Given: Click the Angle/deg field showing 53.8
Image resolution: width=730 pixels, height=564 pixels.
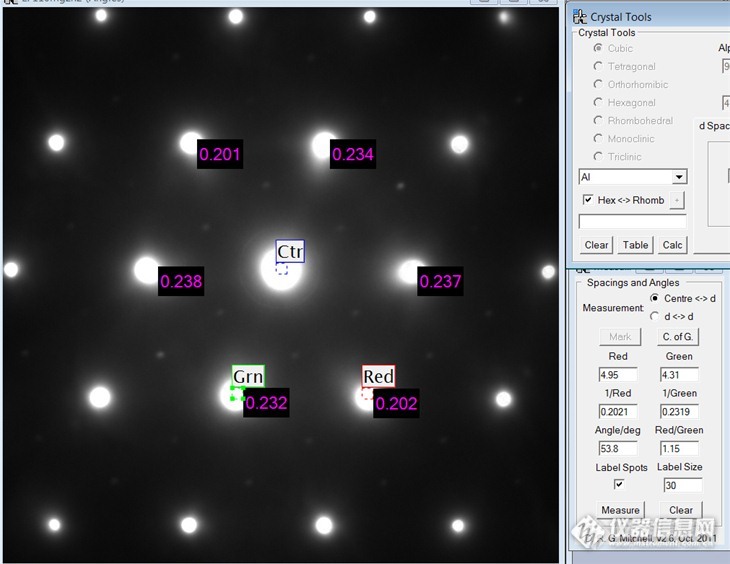Looking at the screenshot, I should coord(618,448).
